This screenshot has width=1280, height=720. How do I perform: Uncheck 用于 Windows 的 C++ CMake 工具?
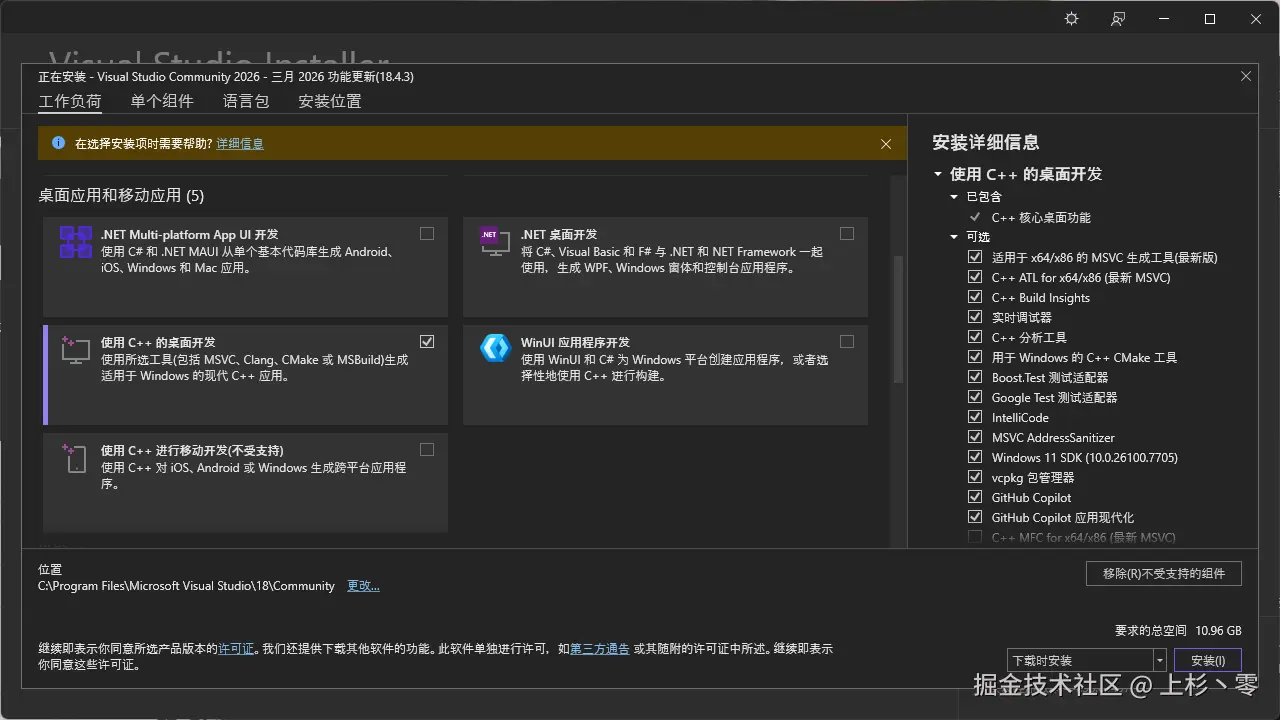click(x=975, y=357)
